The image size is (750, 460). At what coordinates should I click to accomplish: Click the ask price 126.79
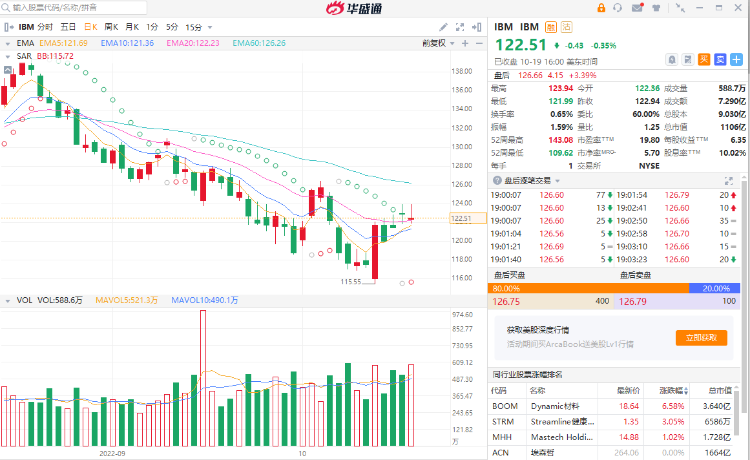click(x=632, y=302)
